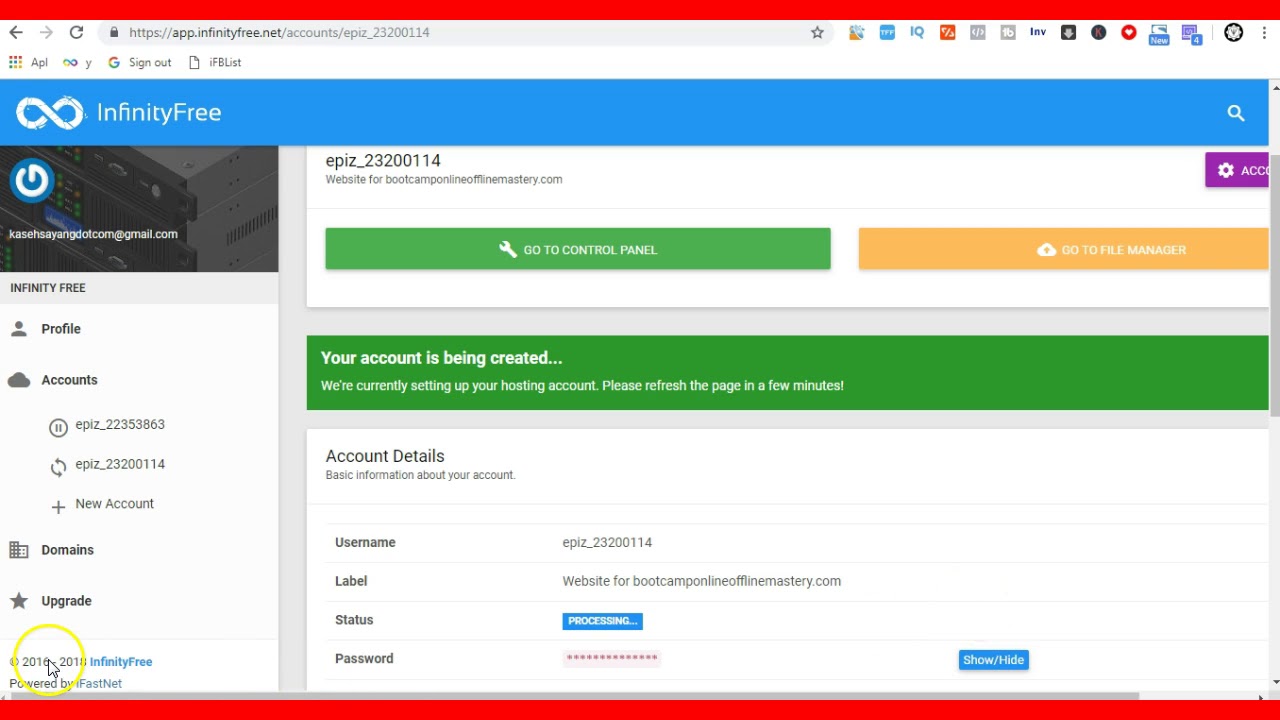This screenshot has height=720, width=1280.
Task: Go back to the previous page
Action: (16, 33)
